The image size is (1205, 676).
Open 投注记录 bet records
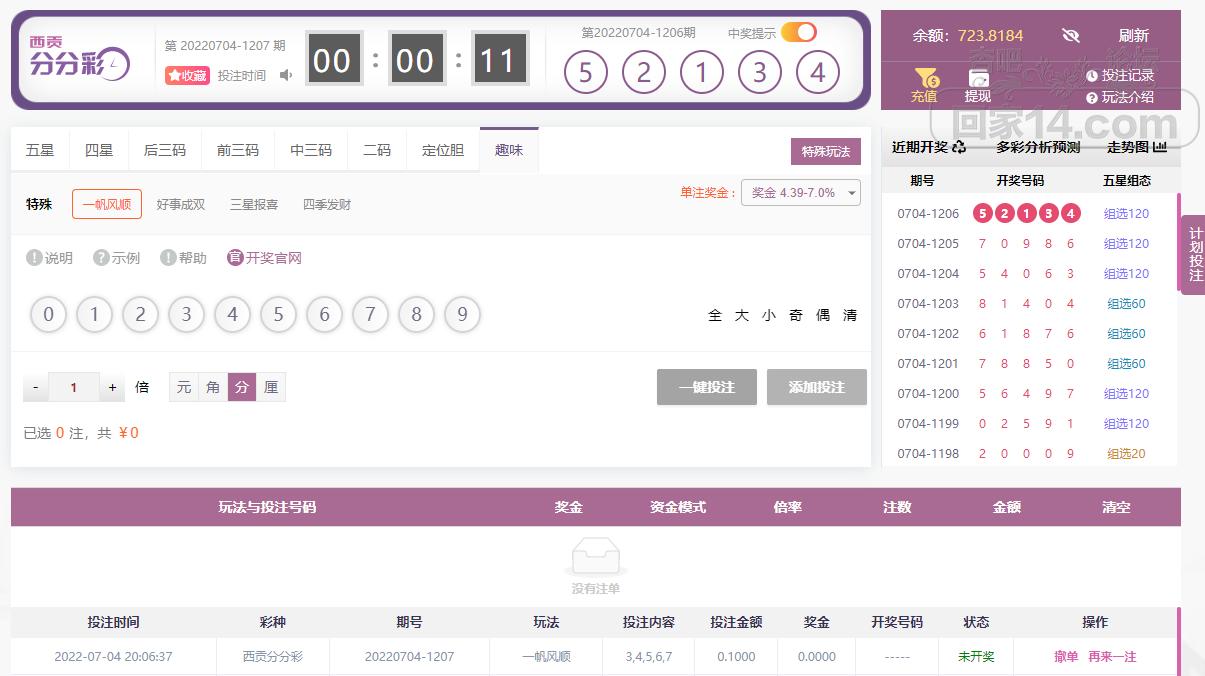[x=1120, y=75]
